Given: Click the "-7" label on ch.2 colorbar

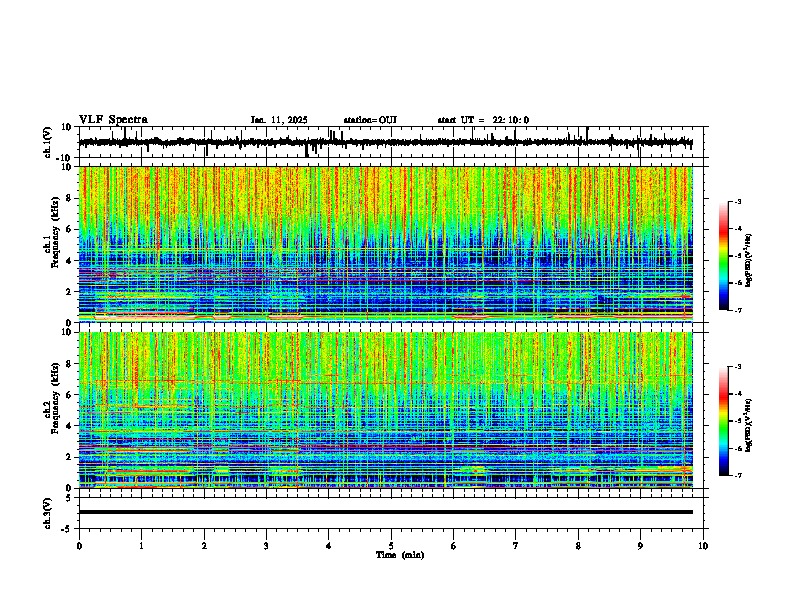Looking at the screenshot, I should tap(737, 476).
